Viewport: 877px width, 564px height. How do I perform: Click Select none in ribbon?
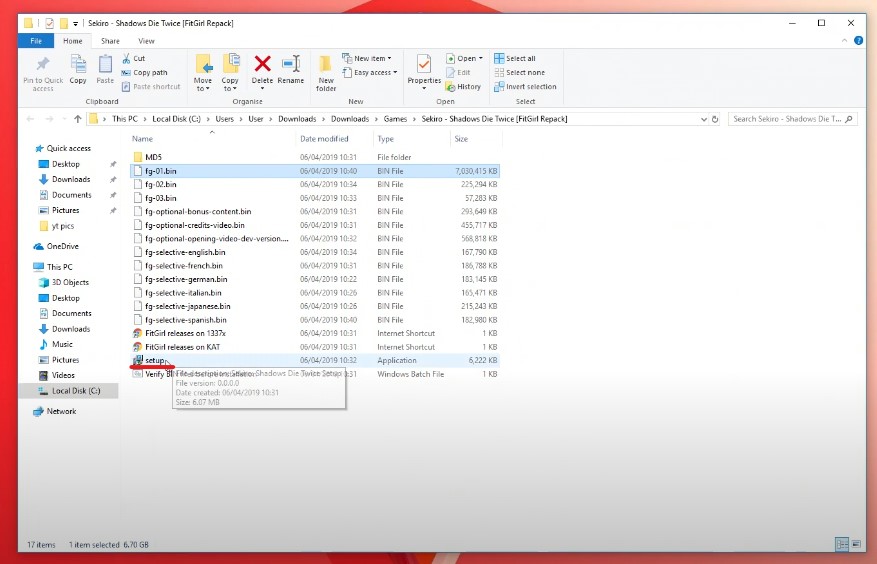coord(519,72)
